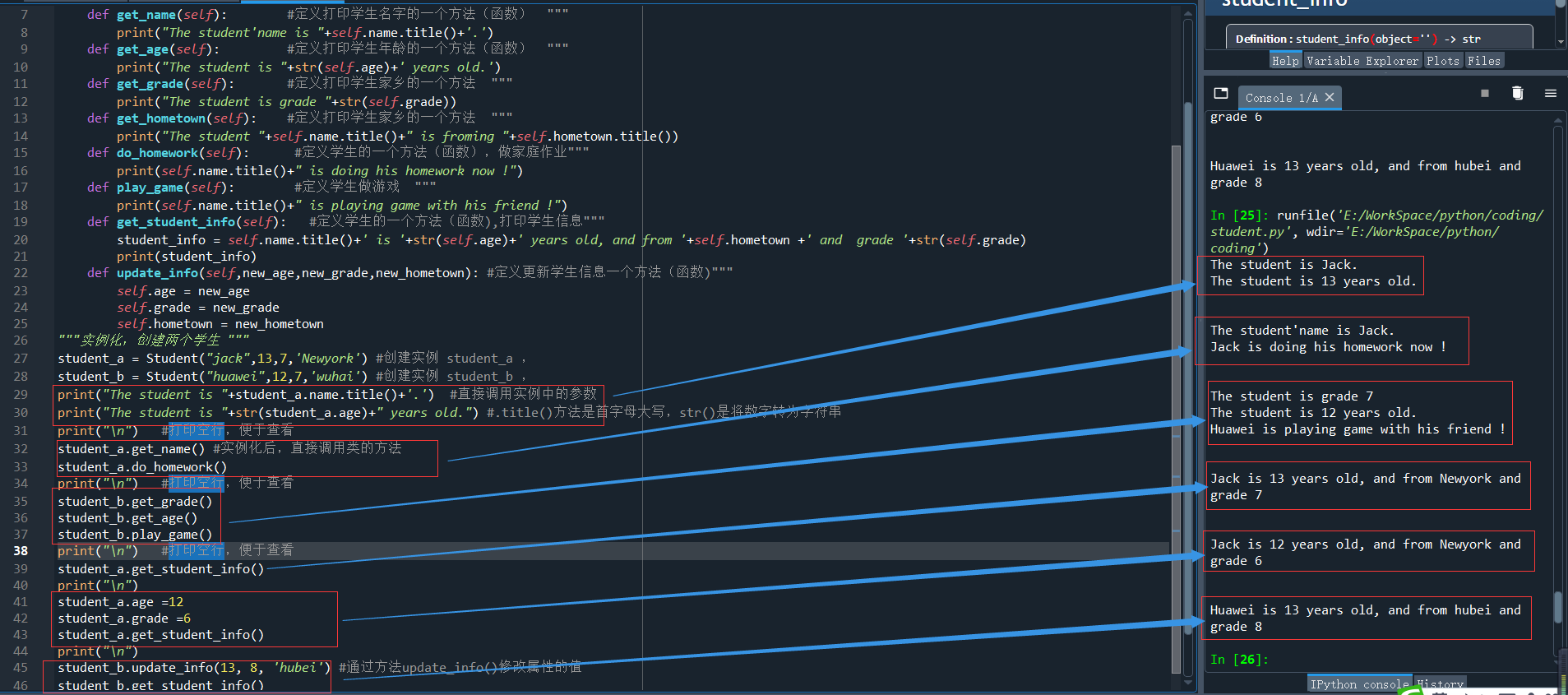Viewport: 1568px width, 695px height.
Task: Click console output 'The student is 13 years old.'
Action: tap(1313, 281)
